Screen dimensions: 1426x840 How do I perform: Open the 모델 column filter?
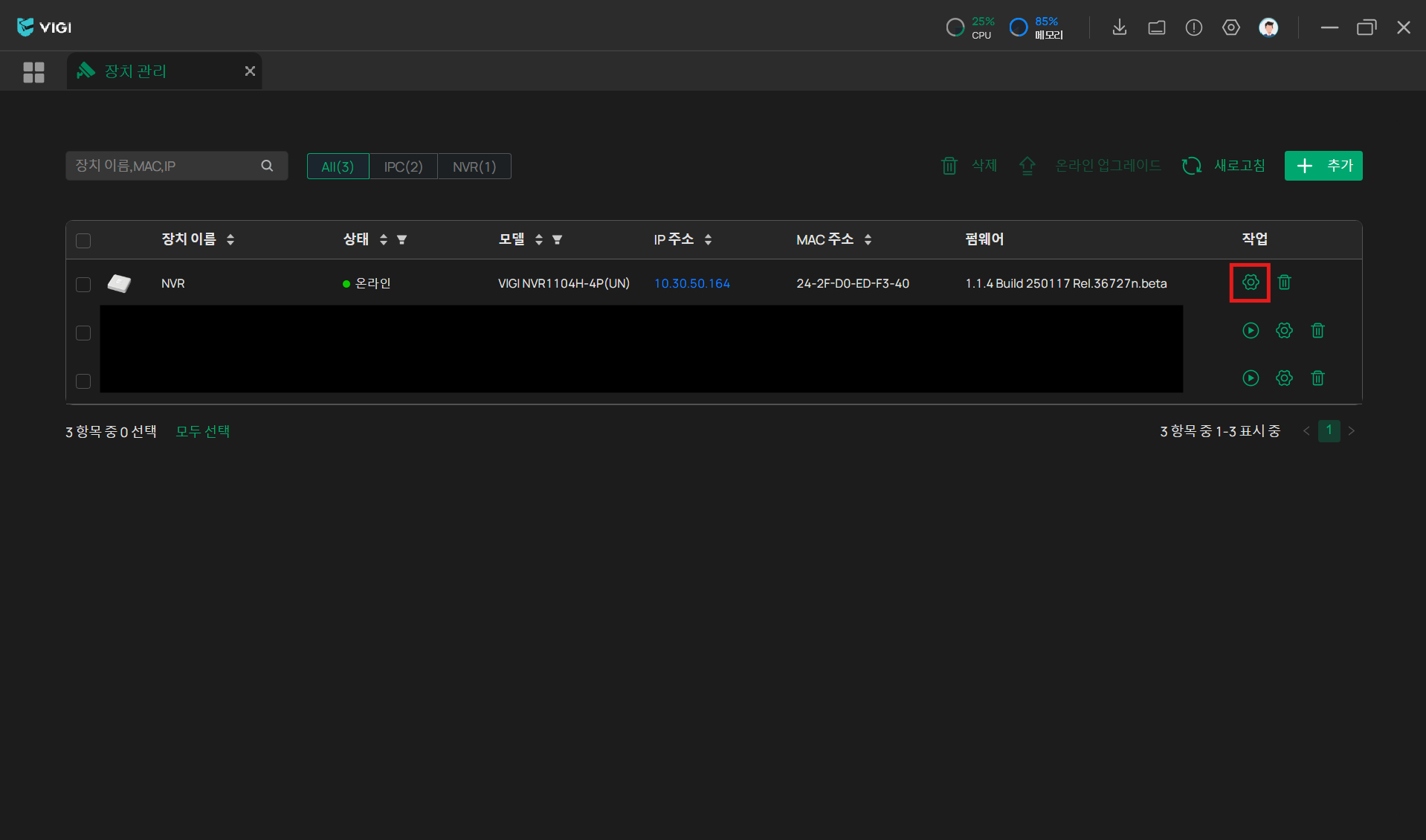[x=557, y=239]
